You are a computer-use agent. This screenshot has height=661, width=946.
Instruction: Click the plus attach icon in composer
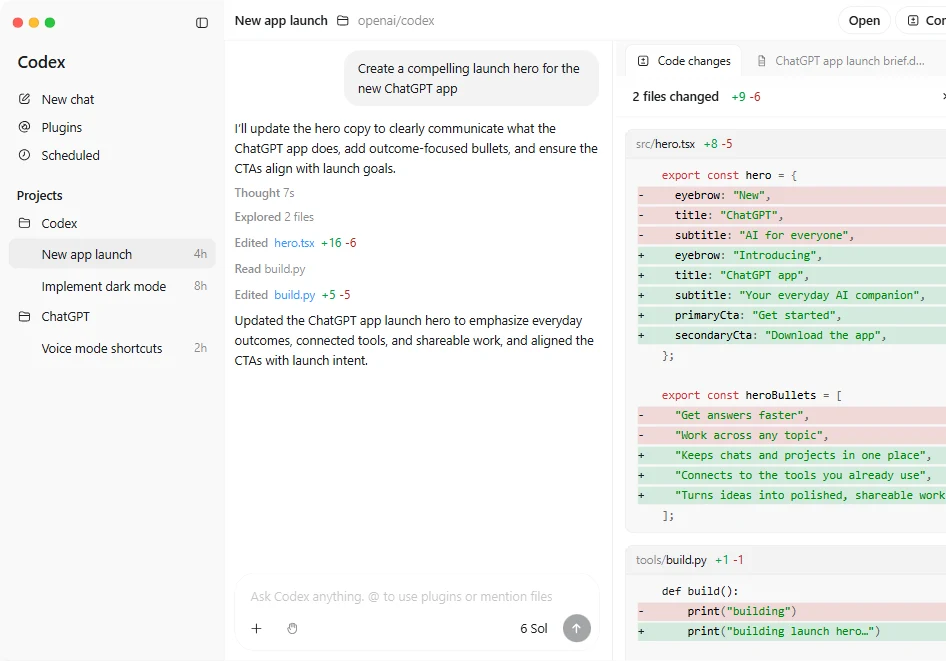point(256,628)
